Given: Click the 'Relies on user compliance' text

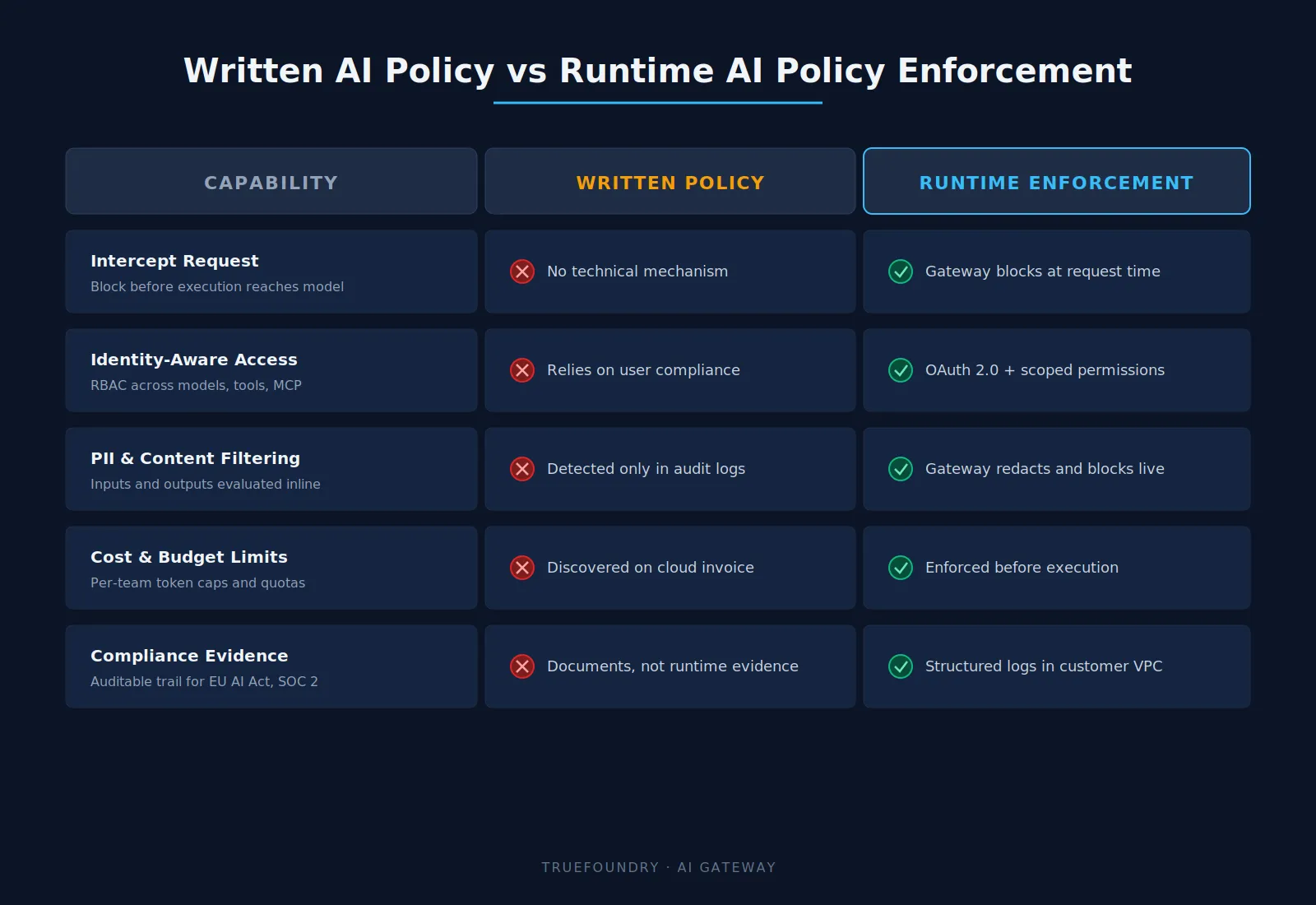Looking at the screenshot, I should (643, 370).
